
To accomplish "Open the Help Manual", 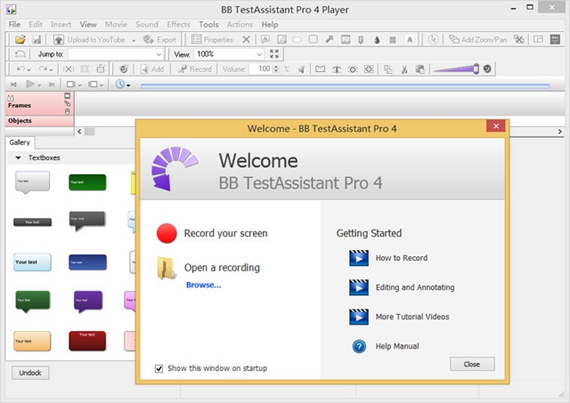I will click(x=385, y=346).
